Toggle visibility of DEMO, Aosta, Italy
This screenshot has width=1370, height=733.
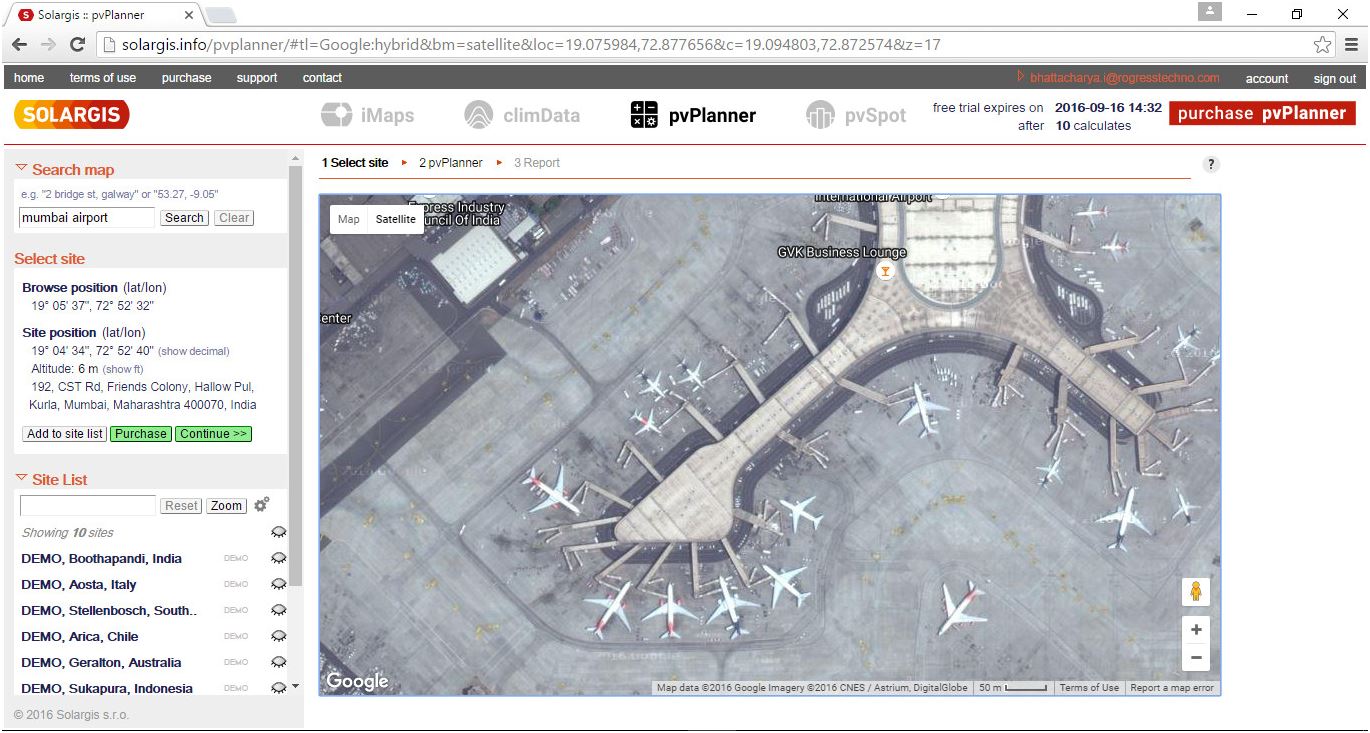click(279, 584)
